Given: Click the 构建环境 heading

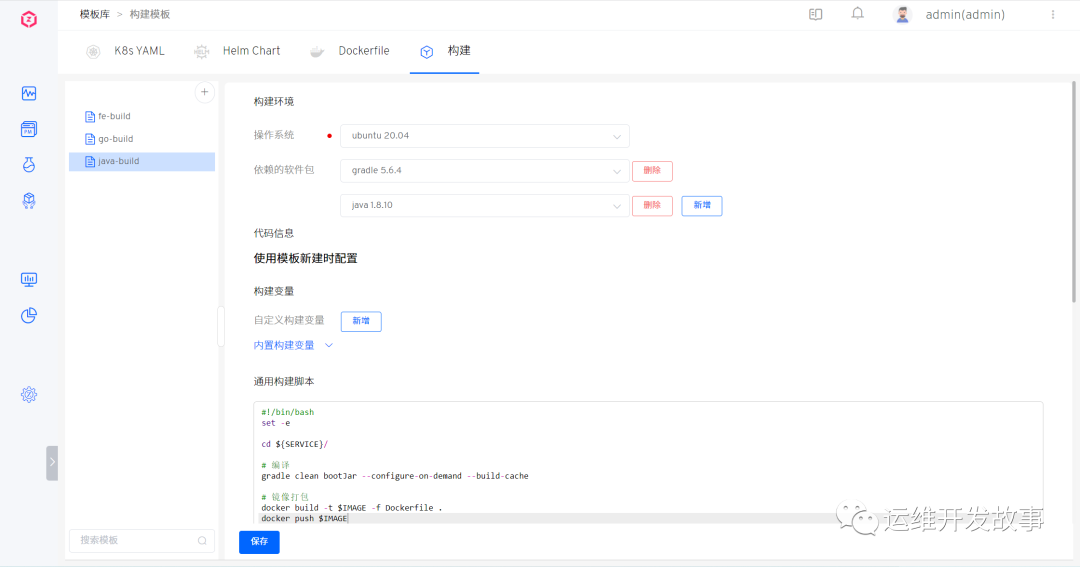Looking at the screenshot, I should pos(273,101).
